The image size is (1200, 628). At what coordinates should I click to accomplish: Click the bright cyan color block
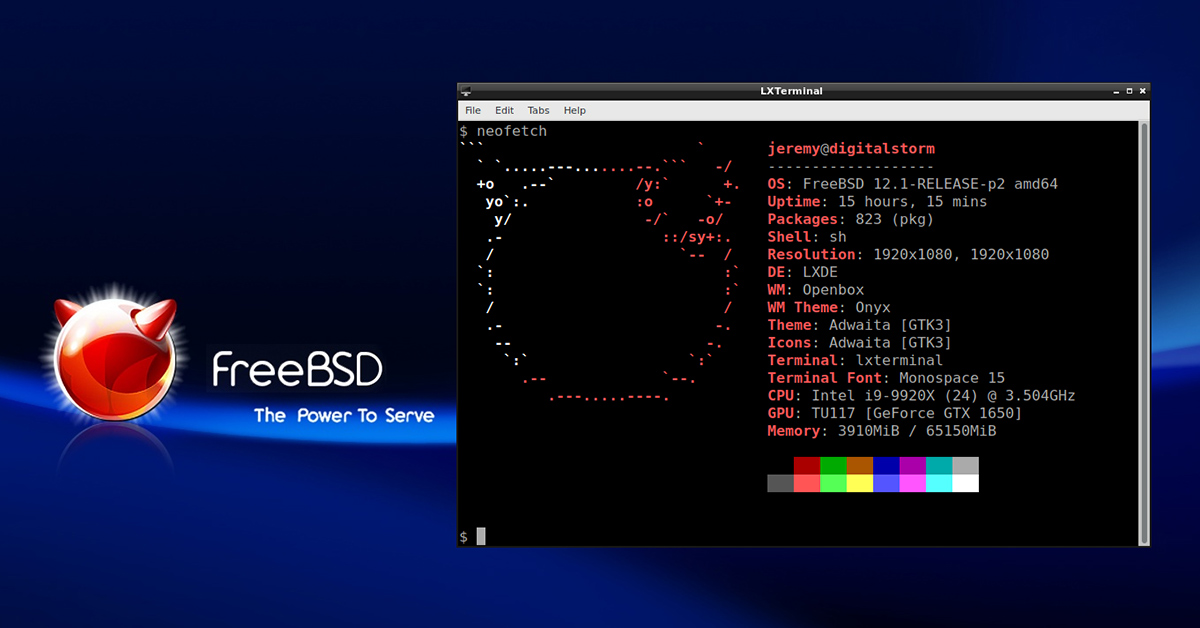(x=938, y=483)
